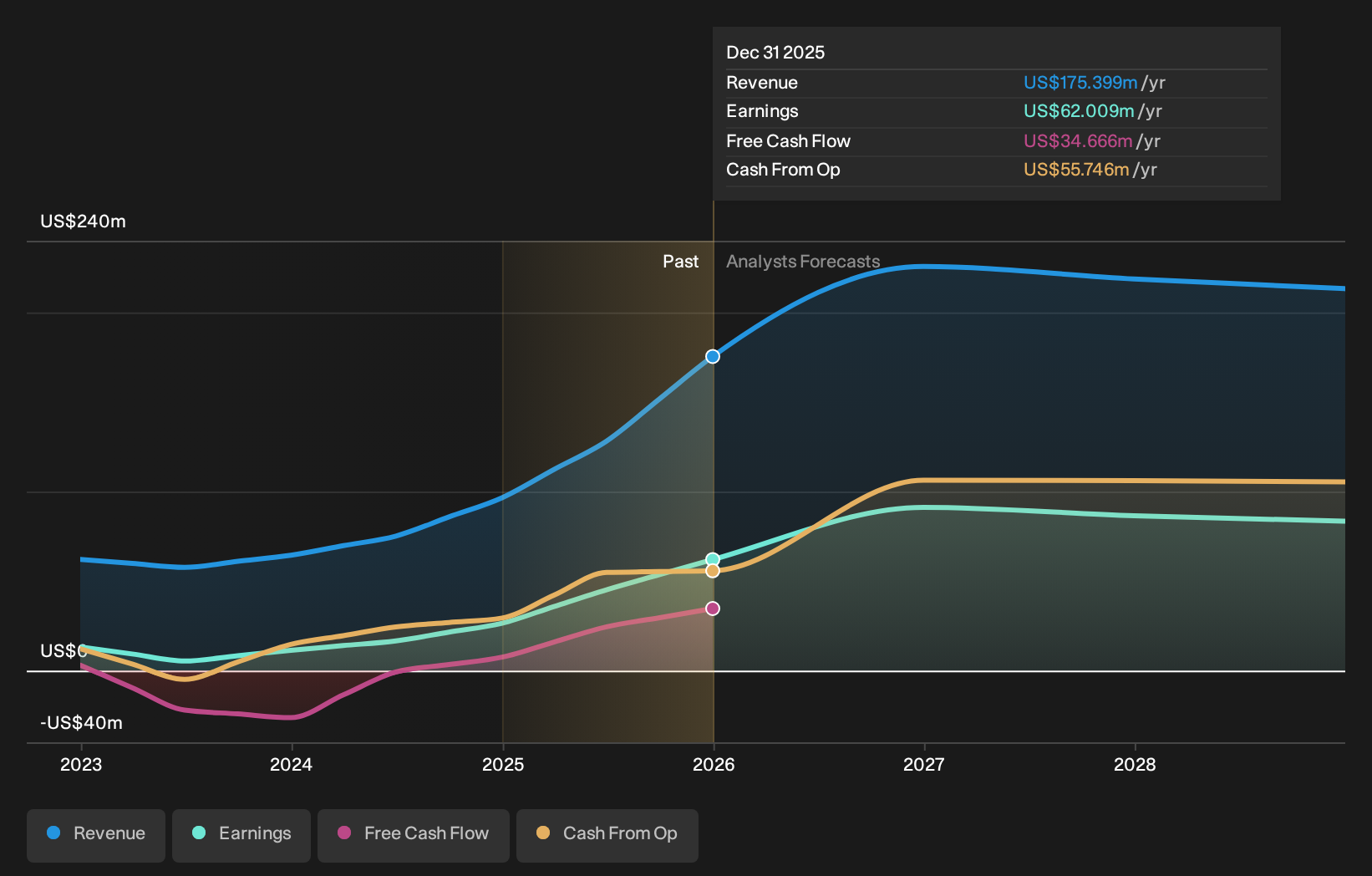The image size is (1372, 876).
Task: Select the Earnings data point at 2026
Action: coord(713,559)
